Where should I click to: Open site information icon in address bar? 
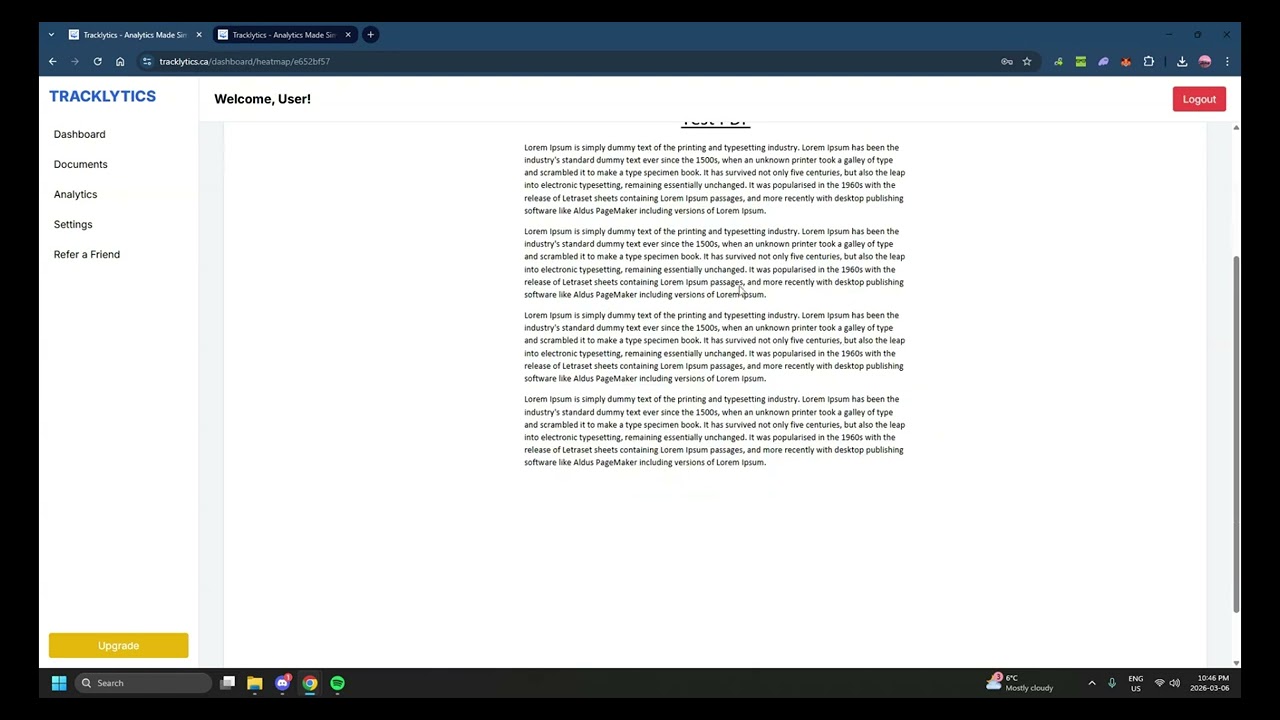point(147,61)
